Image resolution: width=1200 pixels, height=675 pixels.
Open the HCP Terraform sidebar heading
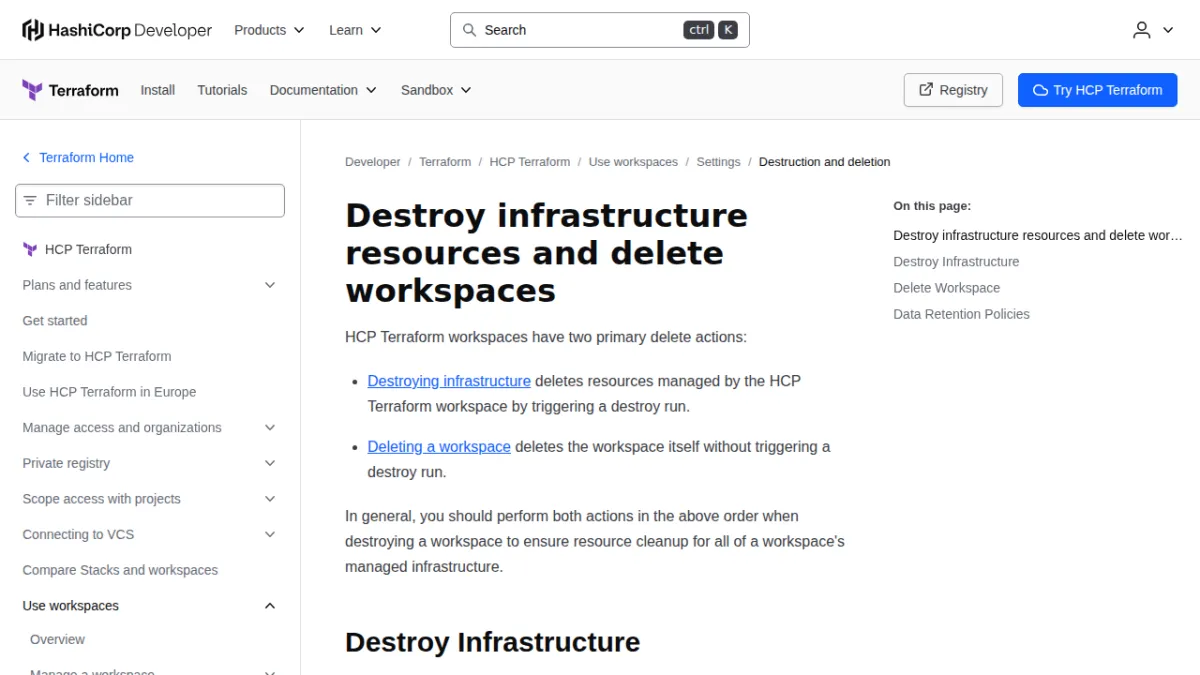[x=88, y=249]
